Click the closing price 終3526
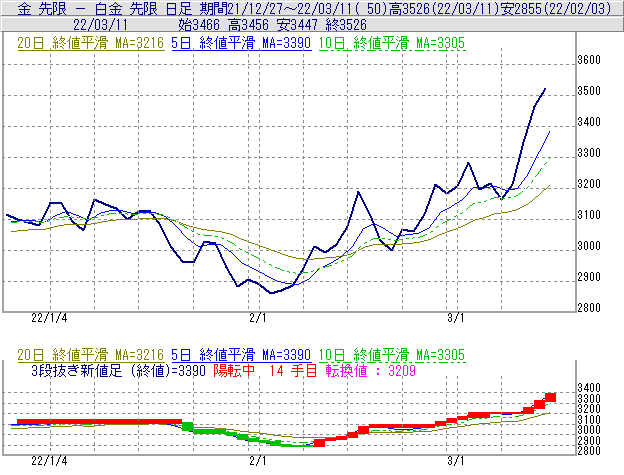The width and height of the screenshot is (624, 475). (346, 25)
